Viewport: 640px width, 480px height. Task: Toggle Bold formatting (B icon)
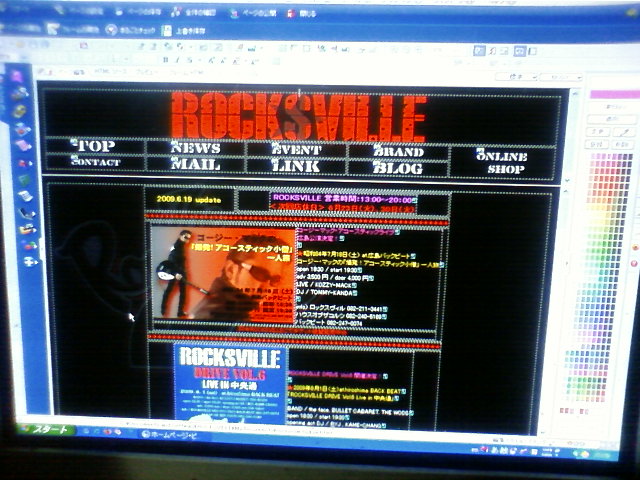(x=165, y=60)
